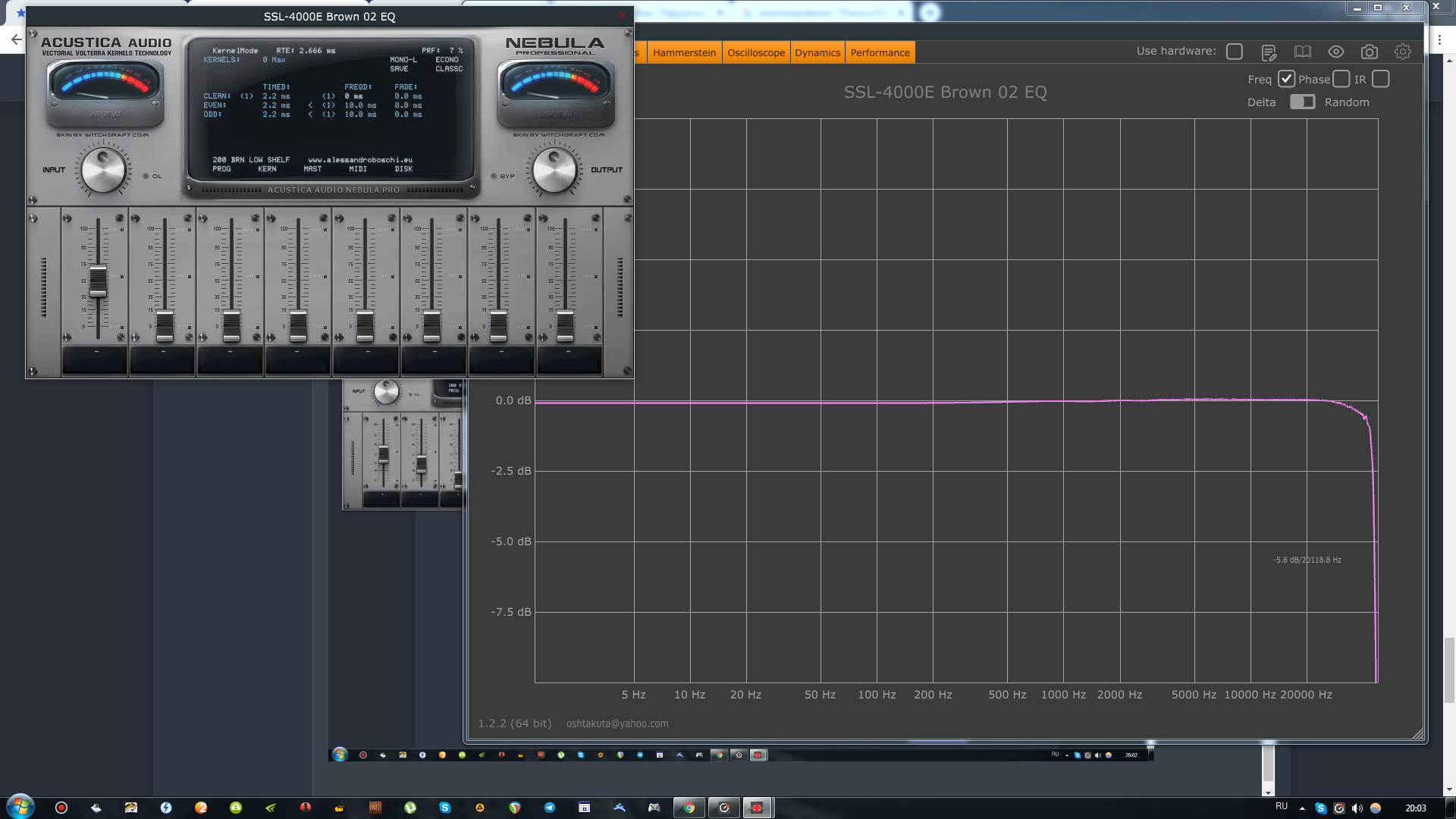Switch to the Oscilloscope tab
Viewport: 1456px width, 819px height.
(756, 52)
